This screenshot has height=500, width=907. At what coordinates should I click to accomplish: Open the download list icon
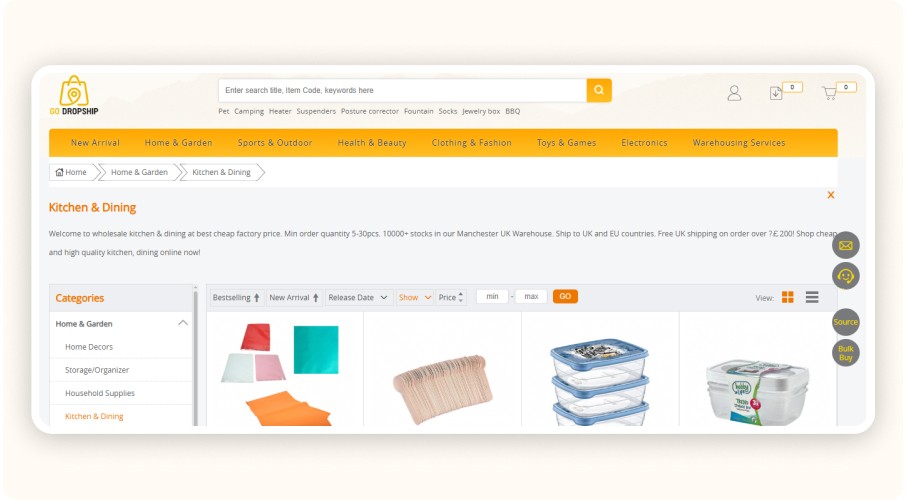tap(776, 93)
